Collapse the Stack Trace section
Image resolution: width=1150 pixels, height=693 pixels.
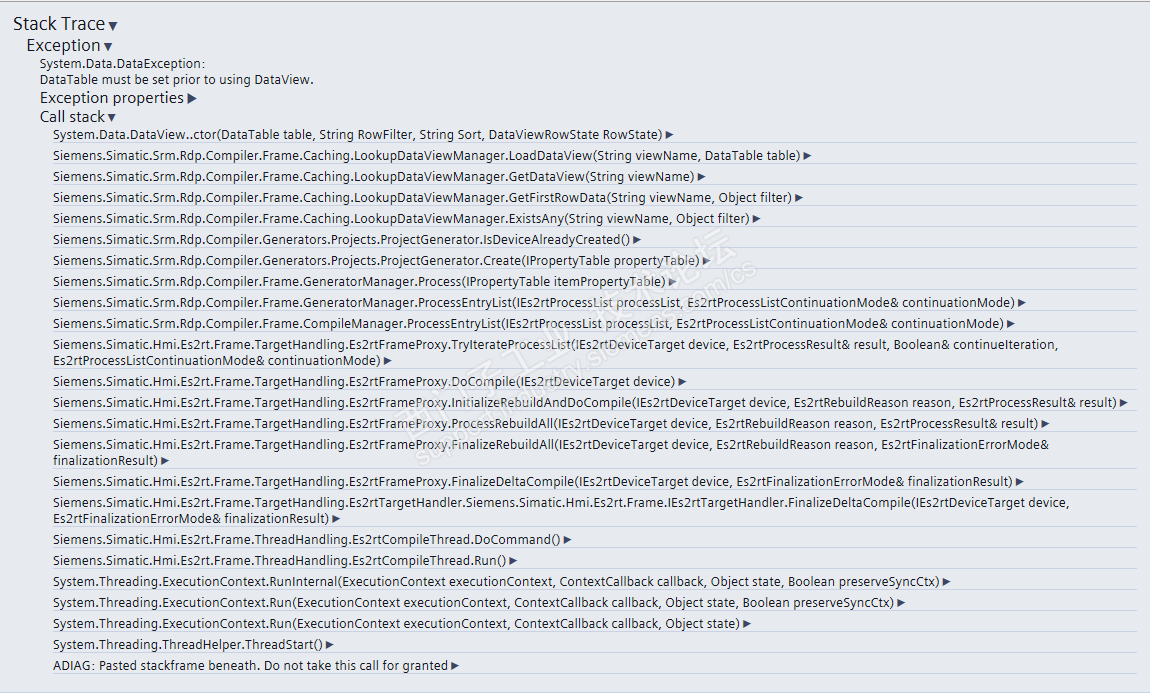click(113, 26)
